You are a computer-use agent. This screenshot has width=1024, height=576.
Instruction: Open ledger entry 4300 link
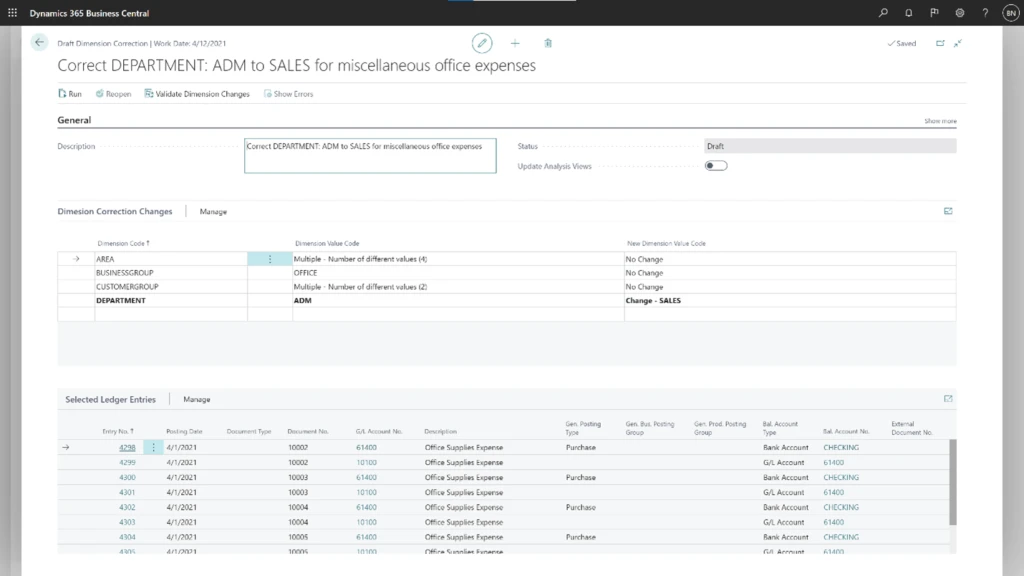pyautogui.click(x=127, y=478)
